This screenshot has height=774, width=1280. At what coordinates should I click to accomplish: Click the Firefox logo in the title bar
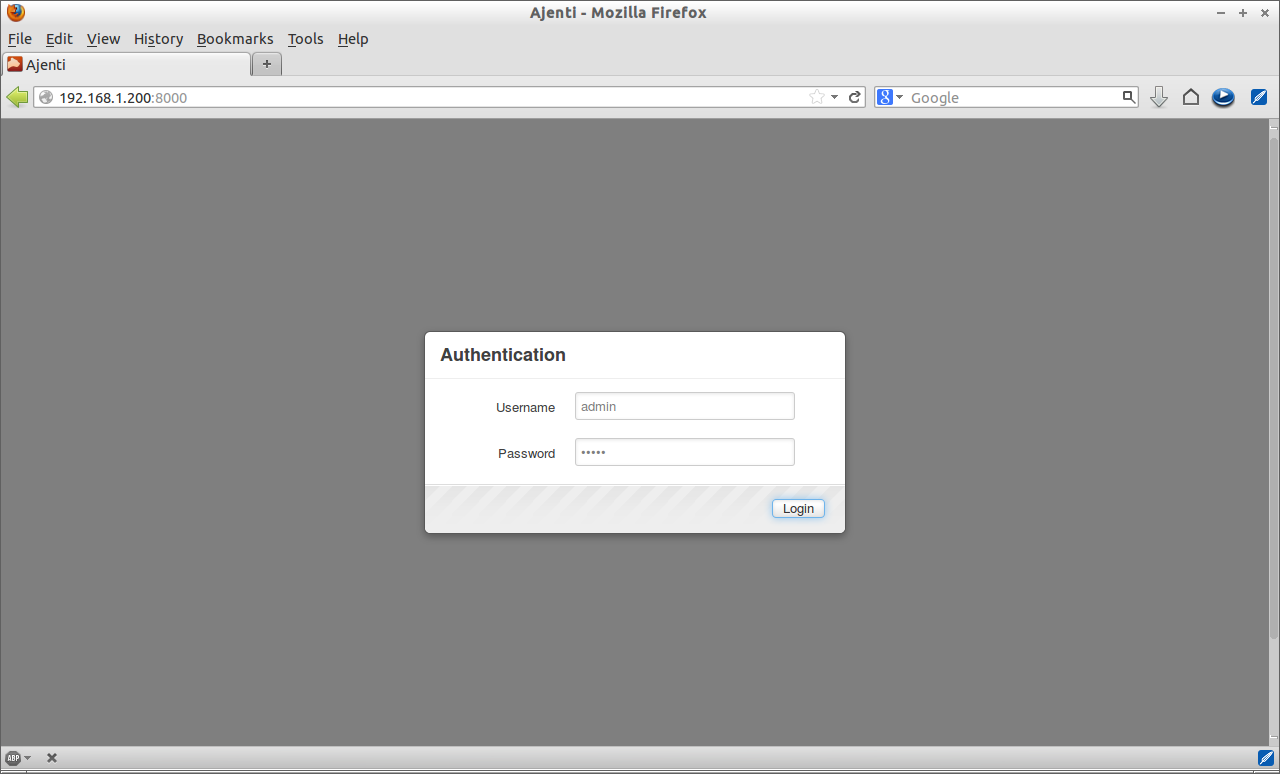tap(15, 12)
